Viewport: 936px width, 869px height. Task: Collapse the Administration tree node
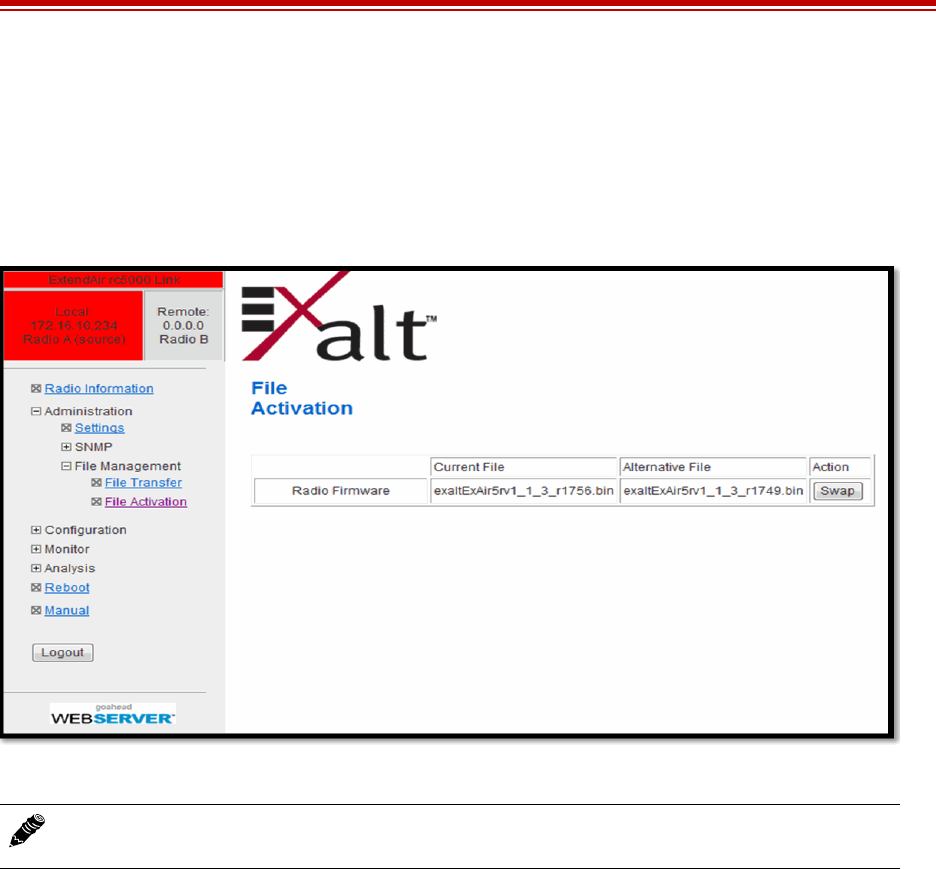coord(36,411)
